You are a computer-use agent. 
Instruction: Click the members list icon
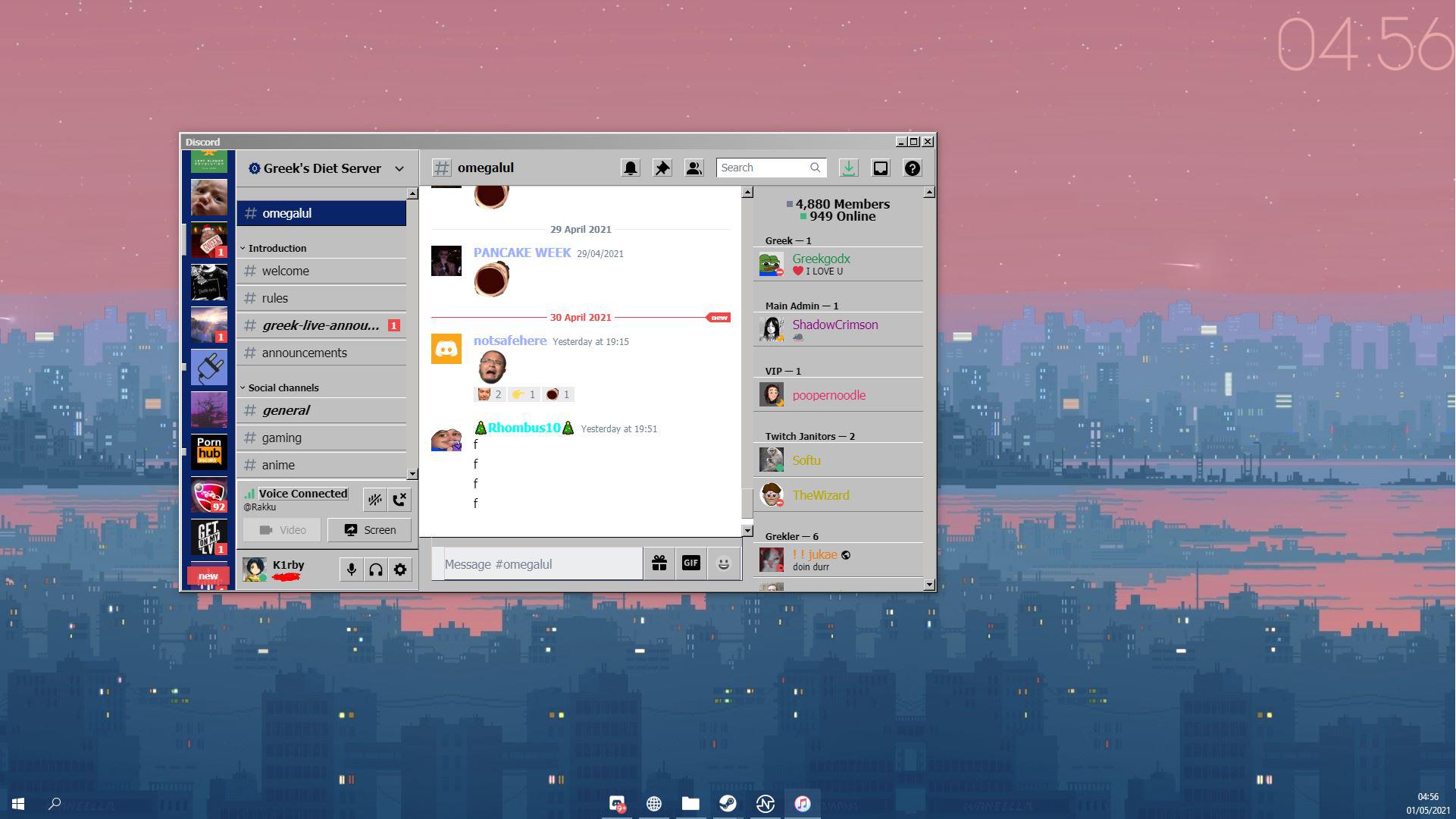coord(694,168)
